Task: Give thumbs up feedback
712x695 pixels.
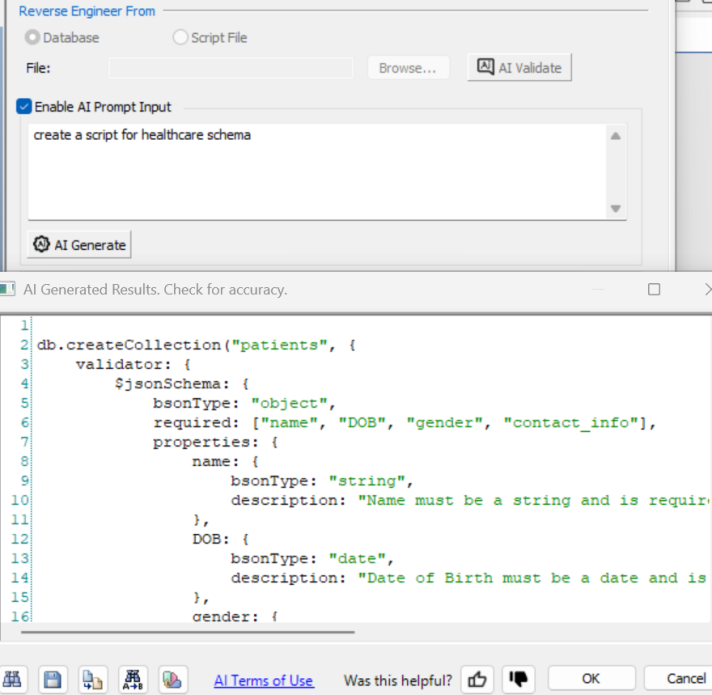Action: 477,680
